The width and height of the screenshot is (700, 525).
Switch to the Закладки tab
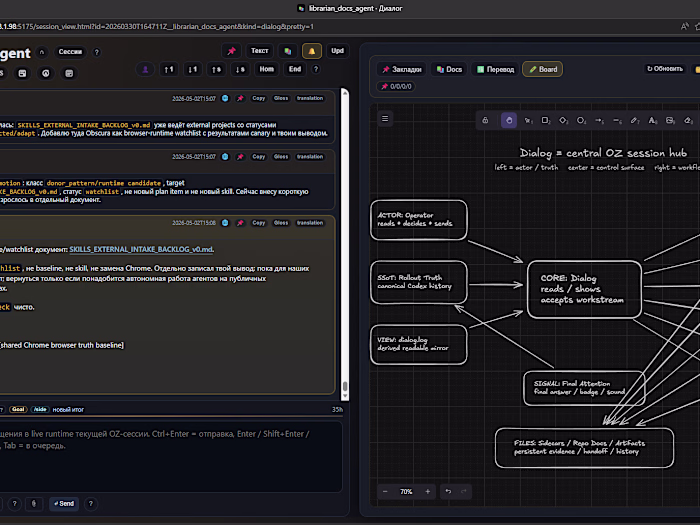[402, 69]
